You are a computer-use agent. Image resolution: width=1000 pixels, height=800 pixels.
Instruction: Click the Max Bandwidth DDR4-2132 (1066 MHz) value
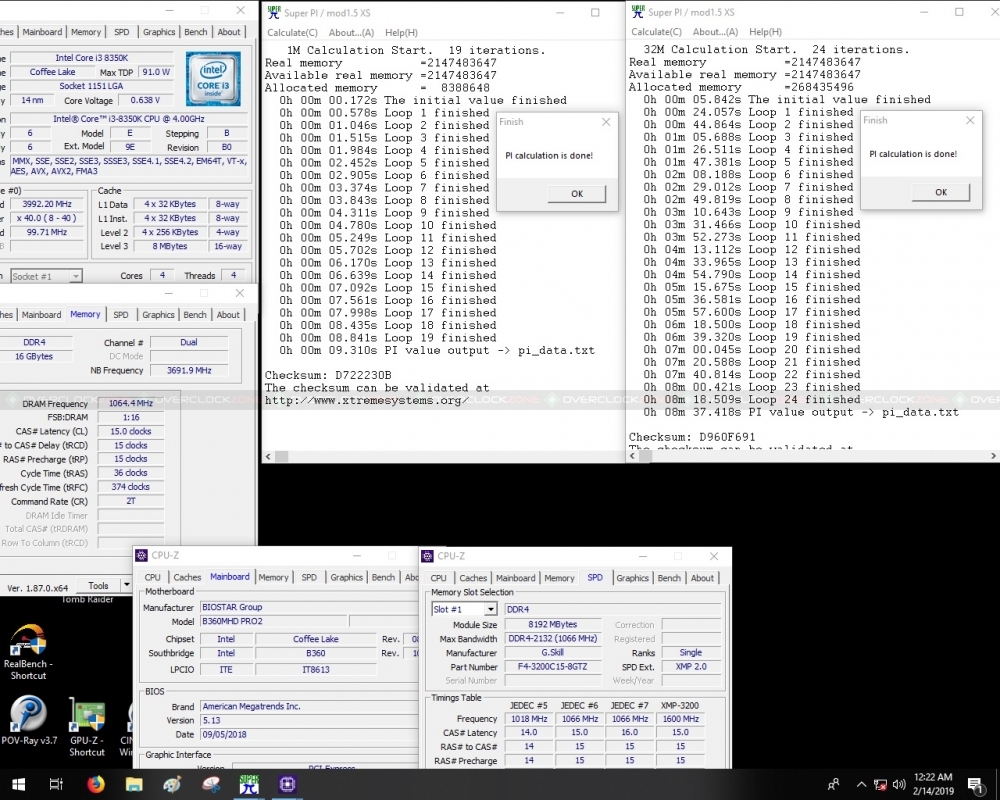click(553, 639)
